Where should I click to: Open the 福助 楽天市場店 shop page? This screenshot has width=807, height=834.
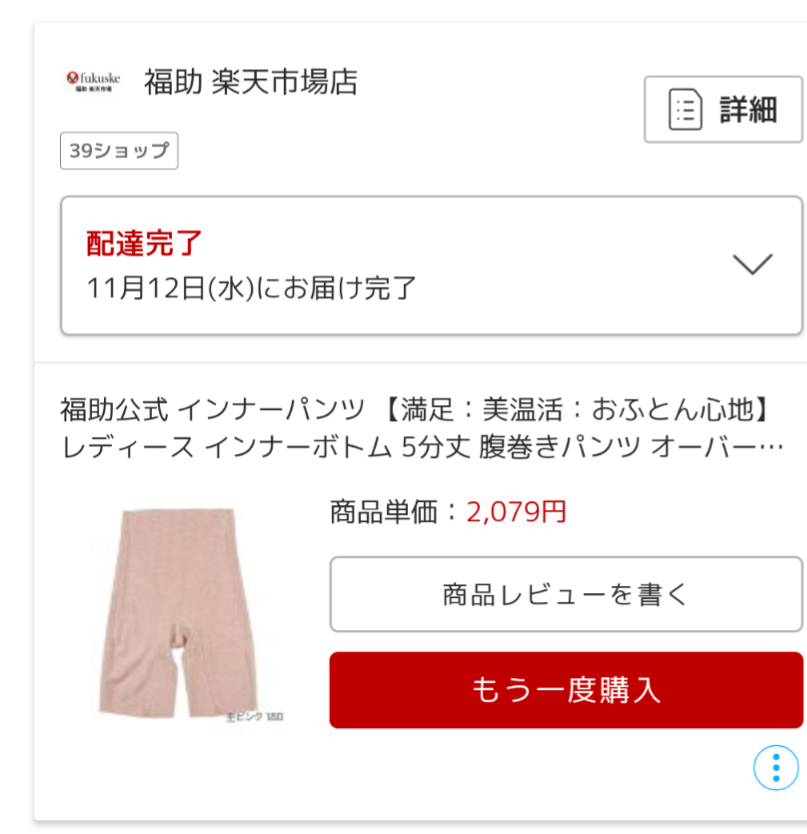251,82
